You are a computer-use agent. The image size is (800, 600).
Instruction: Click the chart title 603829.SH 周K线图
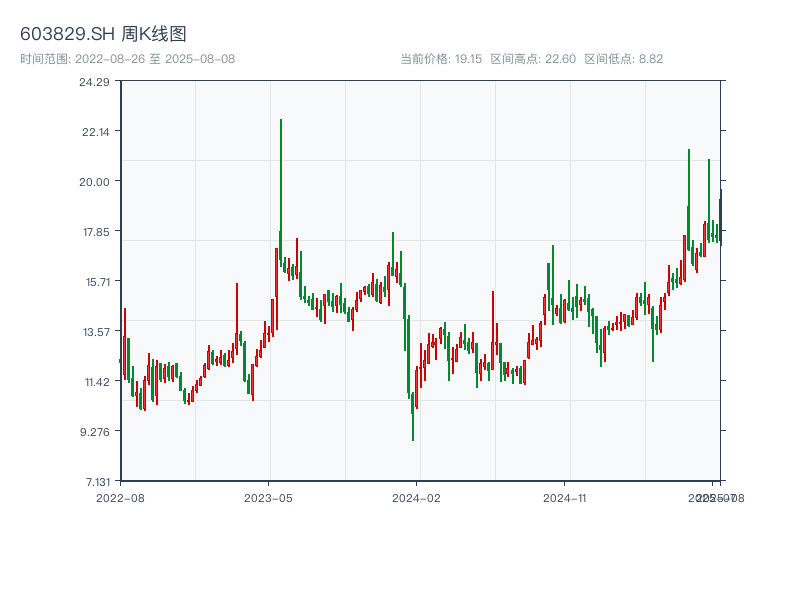click(x=103, y=34)
